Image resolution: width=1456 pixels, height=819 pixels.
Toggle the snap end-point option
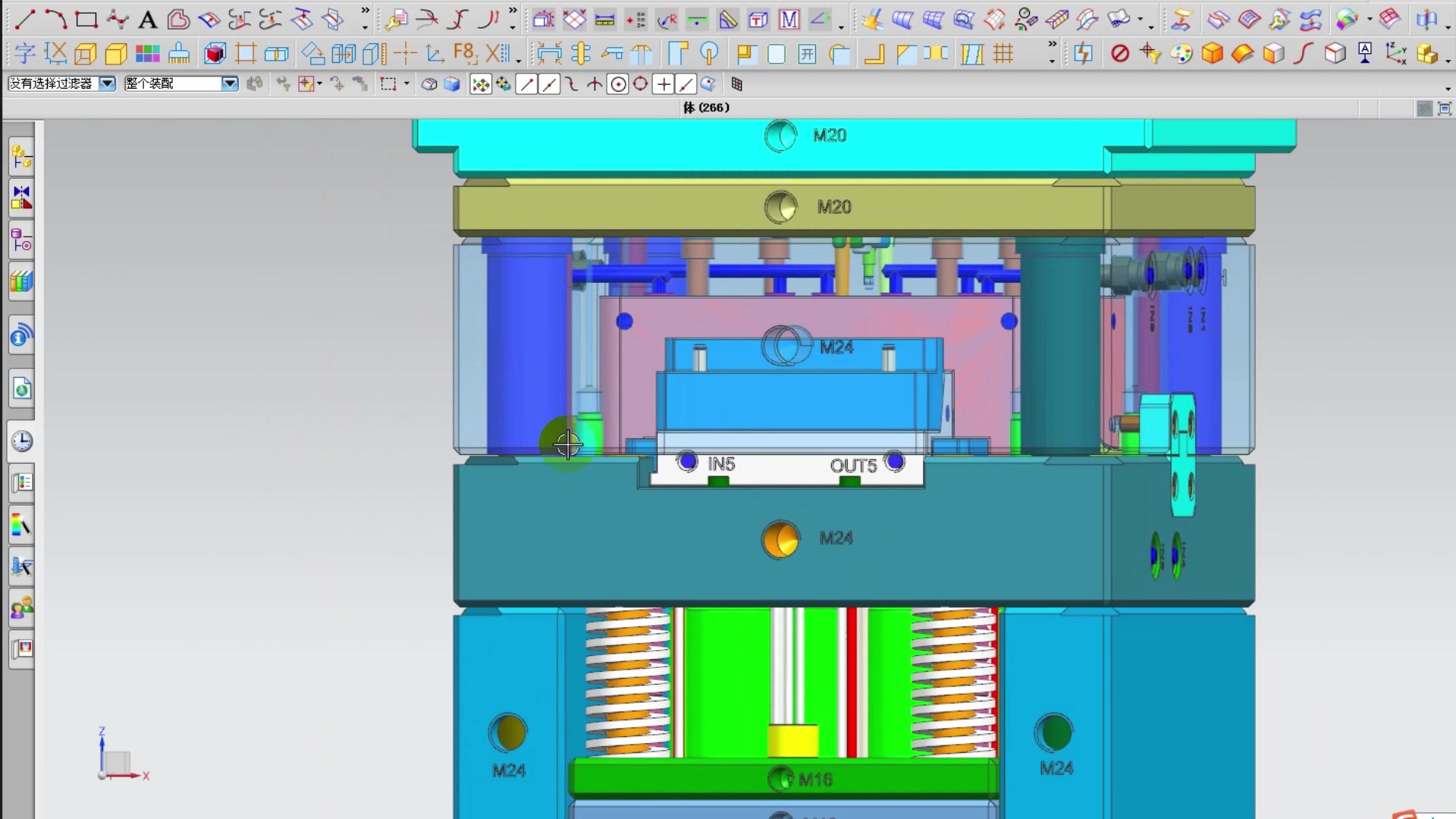pos(526,84)
